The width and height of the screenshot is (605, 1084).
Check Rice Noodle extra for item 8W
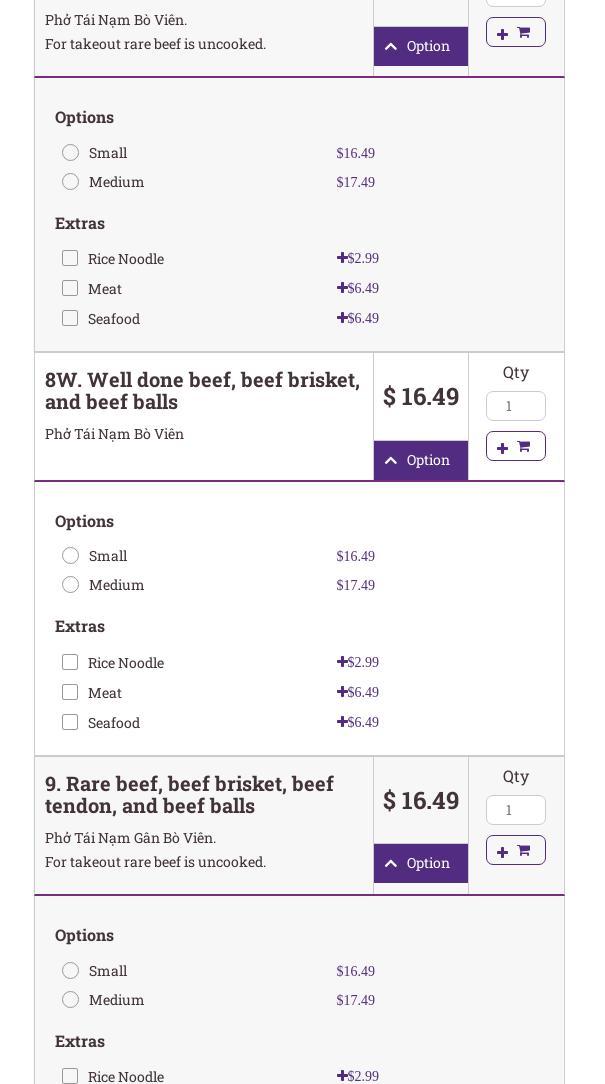click(x=70, y=662)
